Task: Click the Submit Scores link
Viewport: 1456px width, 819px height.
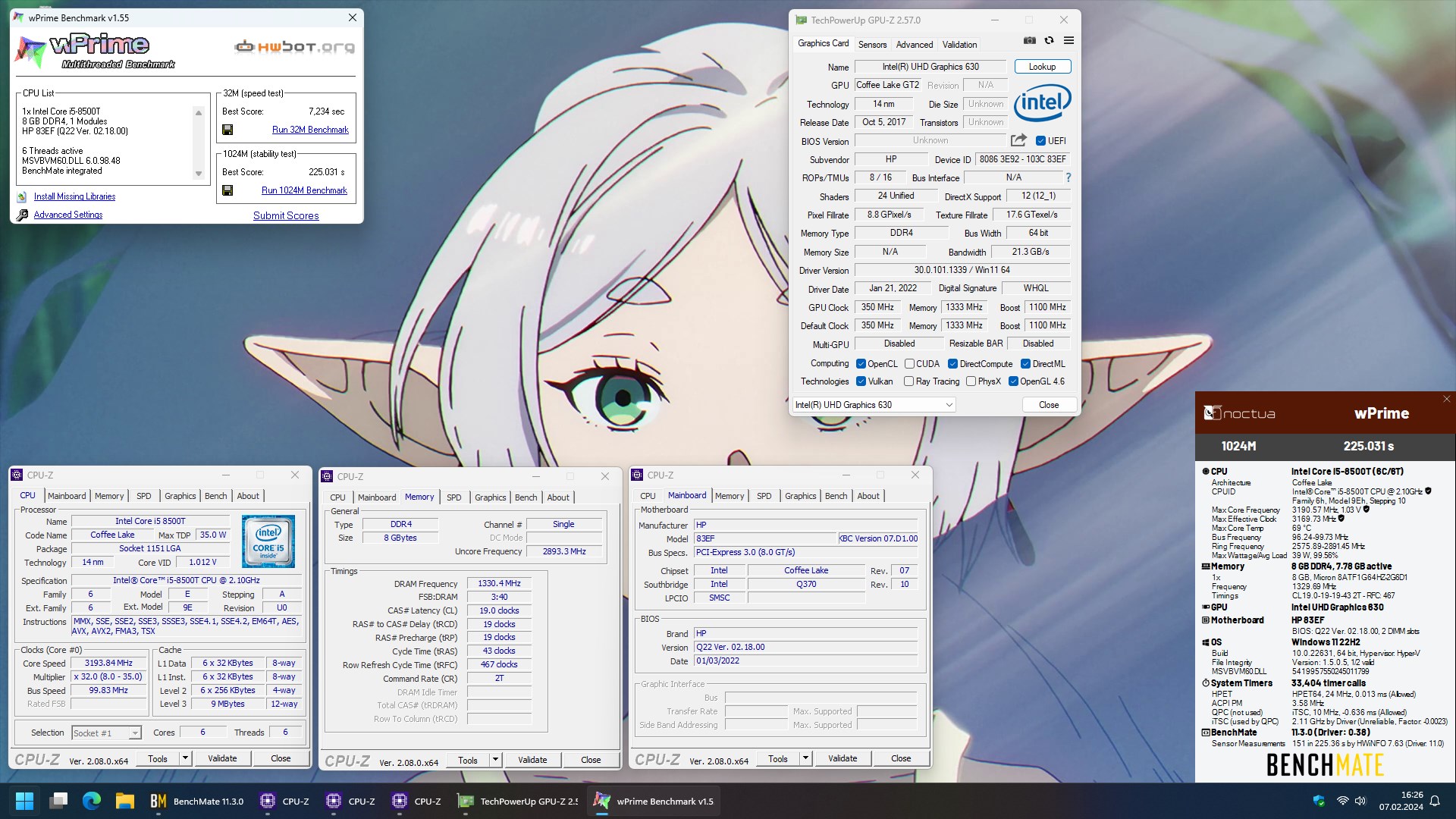Action: tap(286, 216)
